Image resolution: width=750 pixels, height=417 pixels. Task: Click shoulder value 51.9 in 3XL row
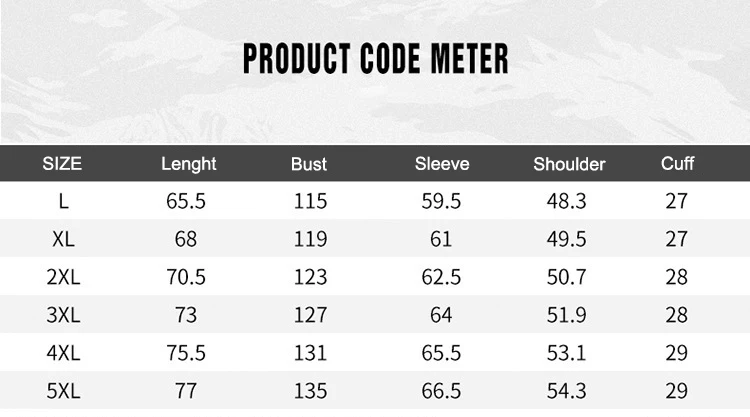point(566,315)
